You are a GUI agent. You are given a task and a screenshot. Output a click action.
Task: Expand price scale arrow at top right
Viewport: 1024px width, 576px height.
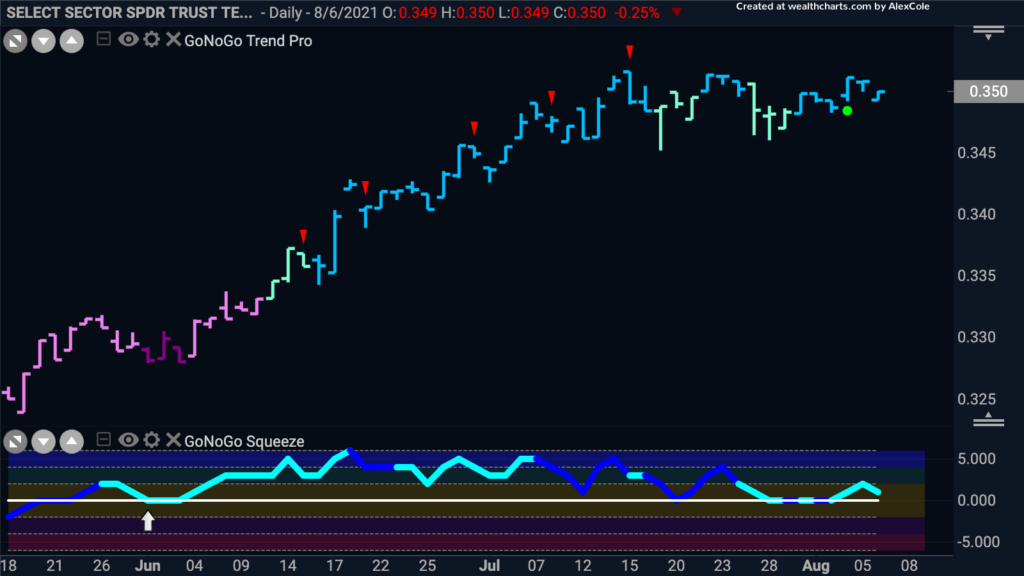pos(988,33)
